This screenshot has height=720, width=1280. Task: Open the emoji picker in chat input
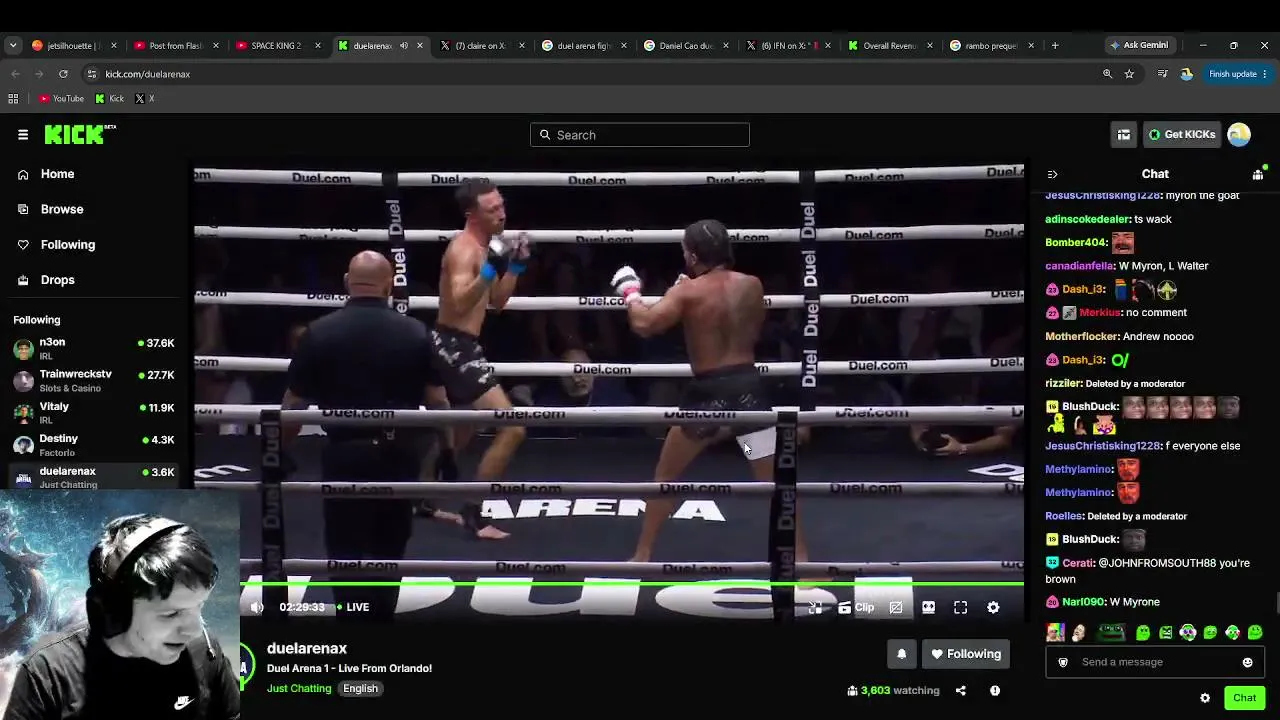pos(1247,662)
